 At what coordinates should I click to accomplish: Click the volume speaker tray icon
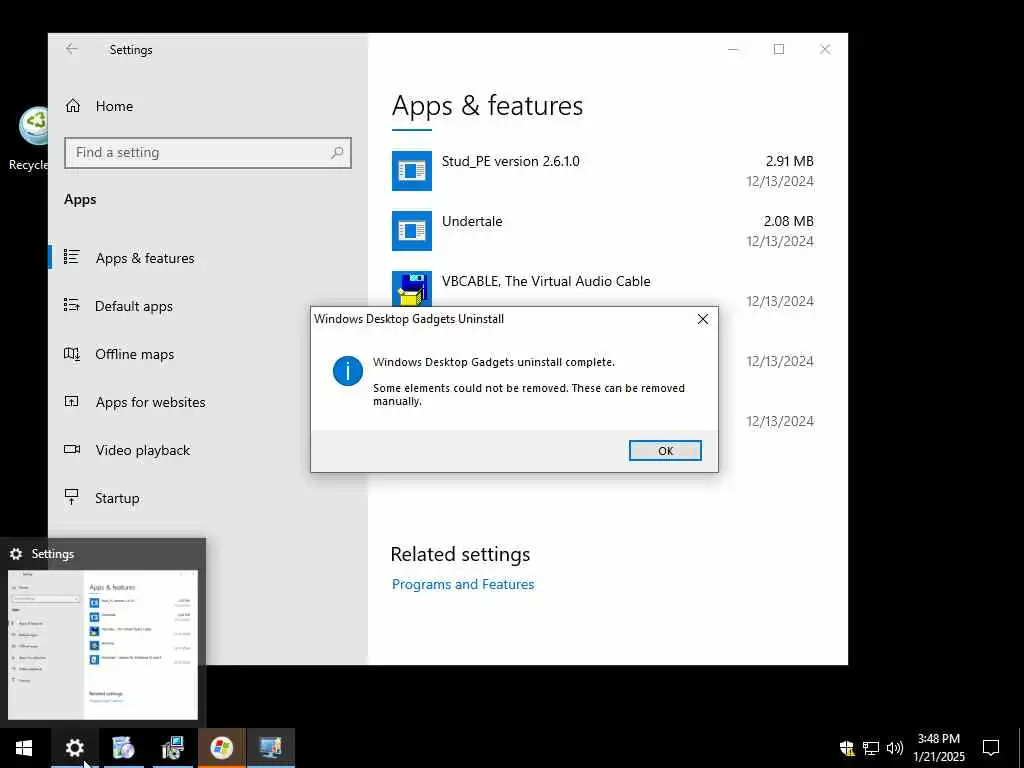[x=895, y=748]
